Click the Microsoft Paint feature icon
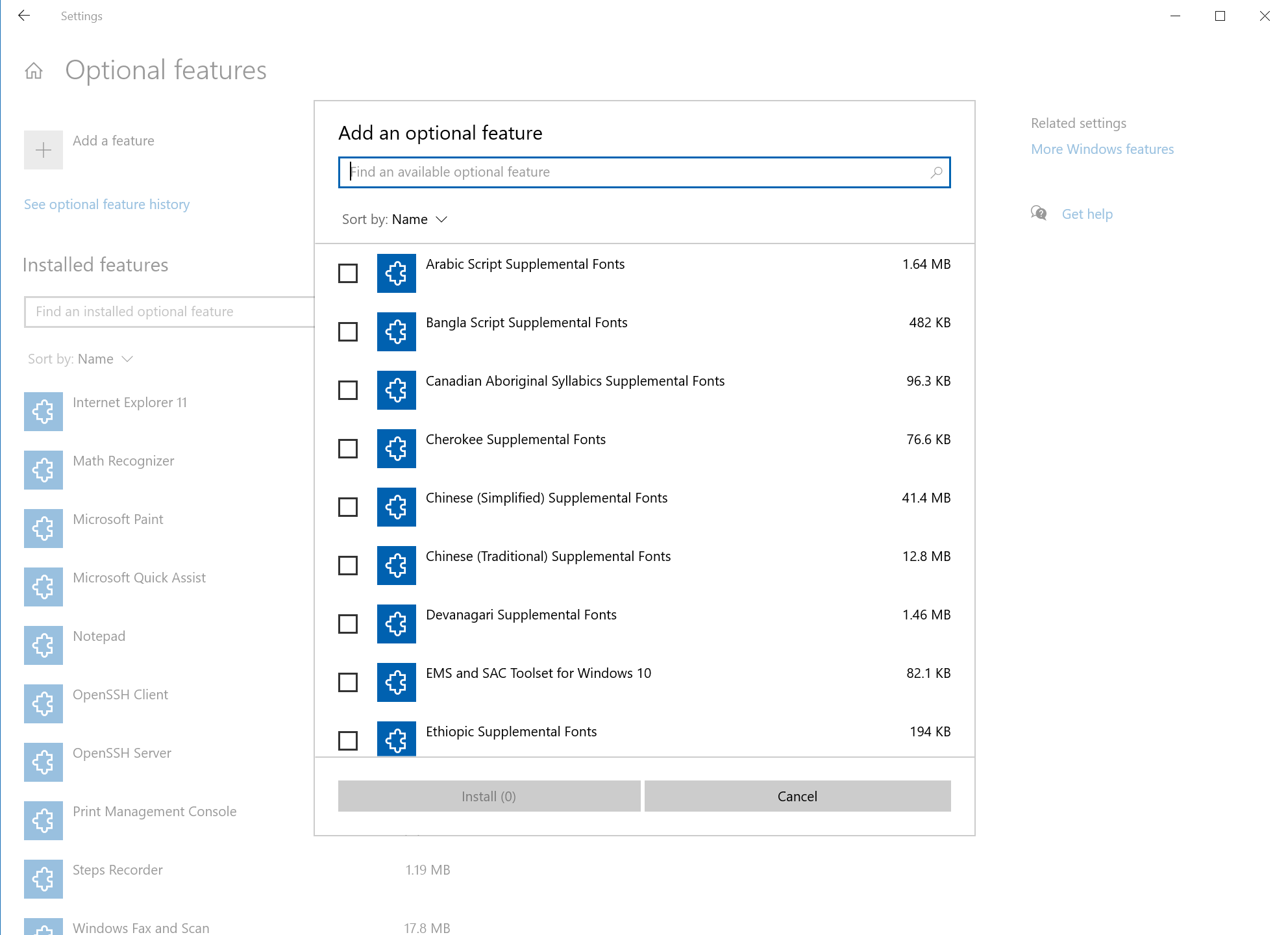 (x=43, y=529)
